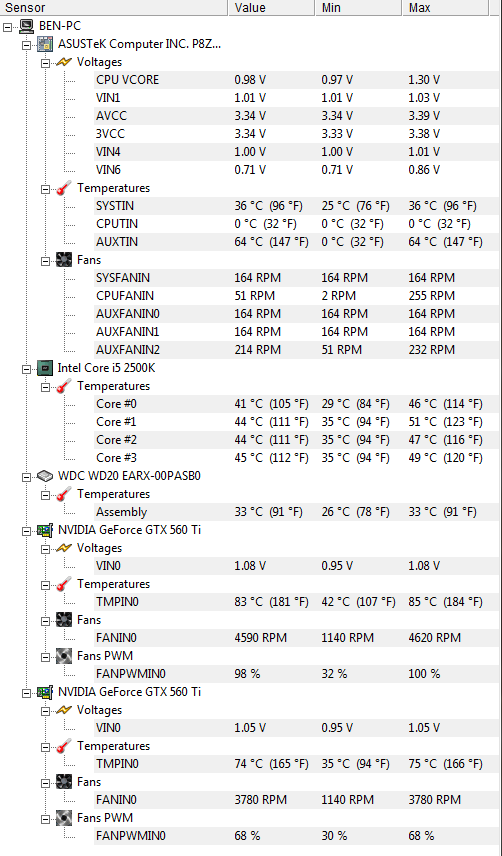Click the first GTX 560 Ti Voltages icon
Screen dimensions: 502x856
coord(64,548)
